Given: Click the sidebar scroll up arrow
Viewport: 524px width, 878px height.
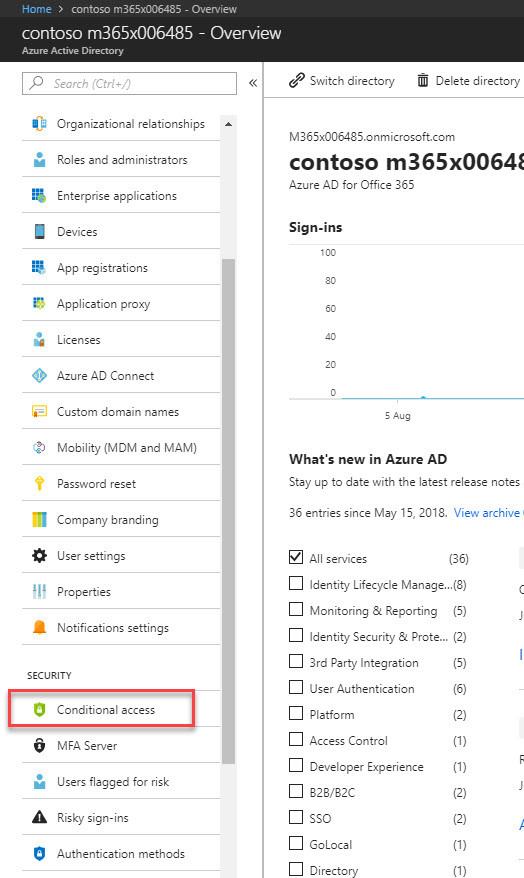Looking at the screenshot, I should 228,124.
